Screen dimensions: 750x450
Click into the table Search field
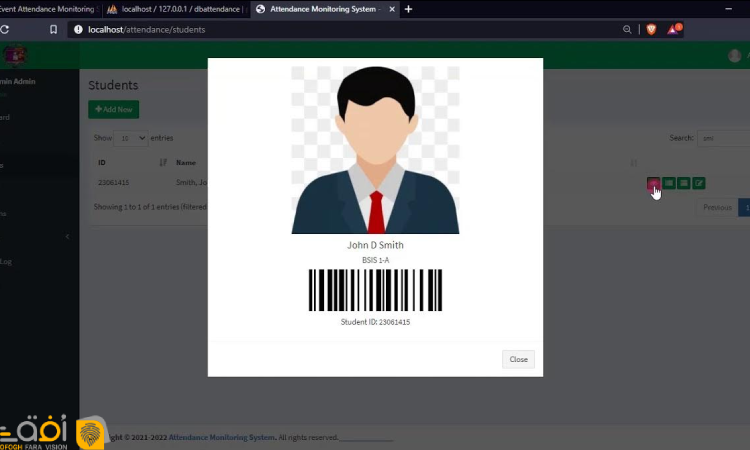[722, 137]
